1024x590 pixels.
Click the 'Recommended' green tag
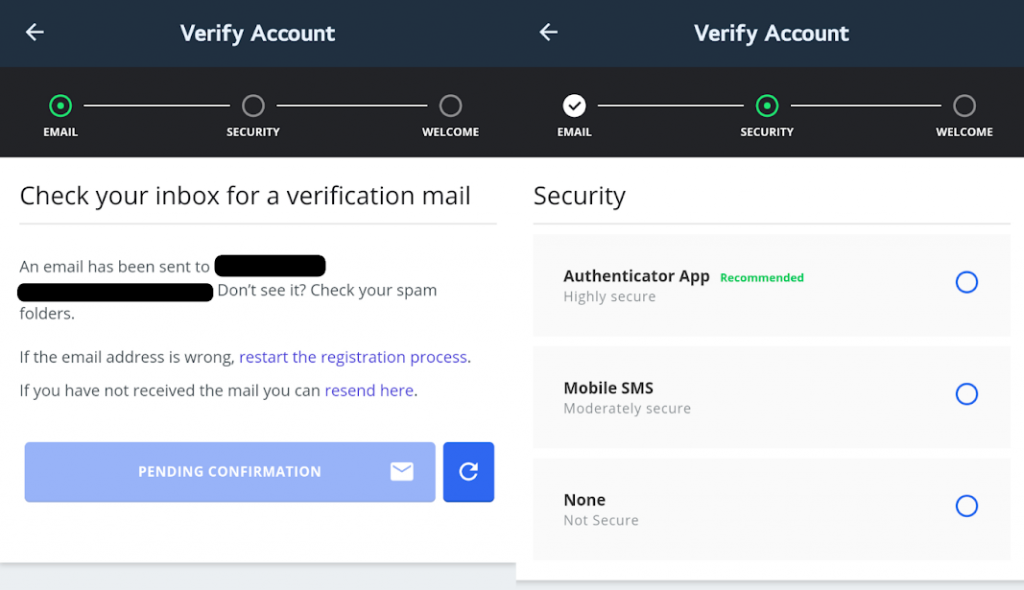click(x=762, y=278)
